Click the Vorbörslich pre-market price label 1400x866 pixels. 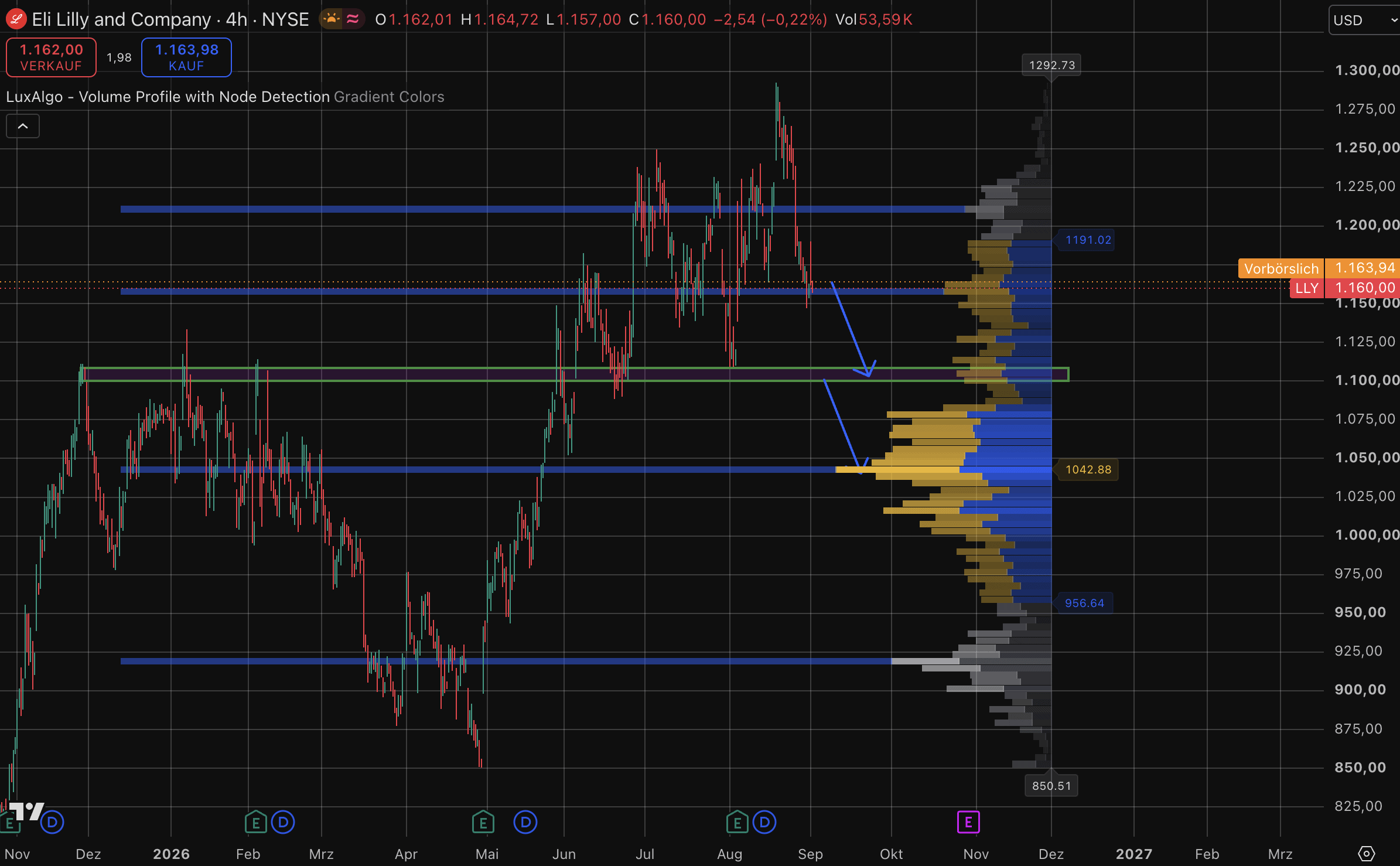tap(1281, 268)
